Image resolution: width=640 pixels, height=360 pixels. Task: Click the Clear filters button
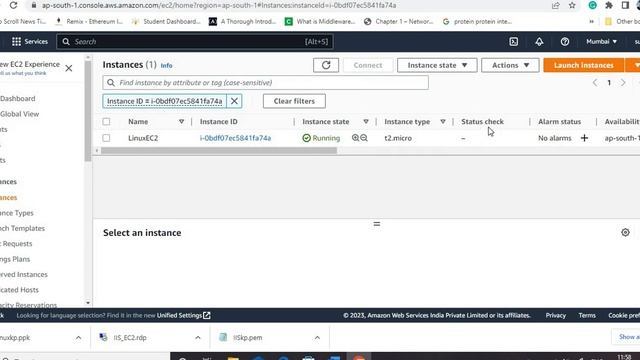click(294, 101)
